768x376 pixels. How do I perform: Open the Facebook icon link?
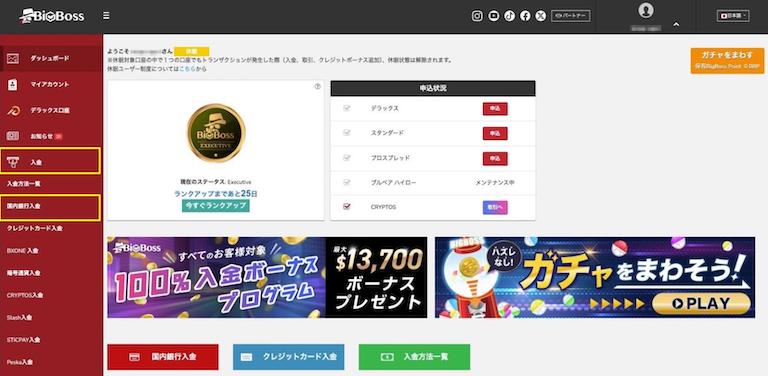pyautogui.click(x=525, y=16)
